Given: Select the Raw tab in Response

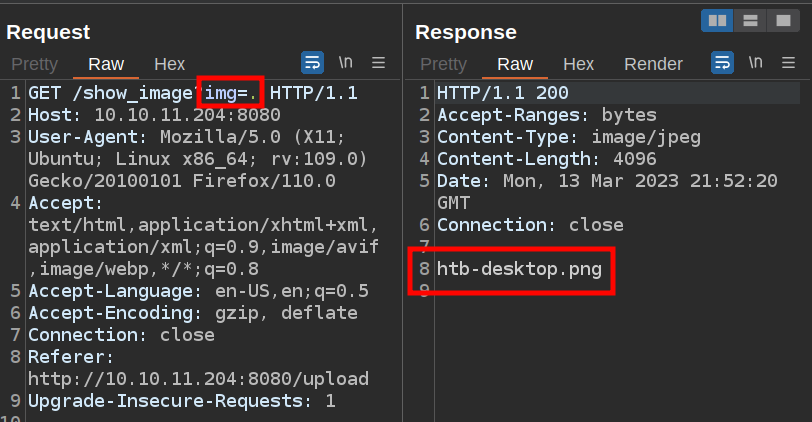Looking at the screenshot, I should [x=515, y=64].
